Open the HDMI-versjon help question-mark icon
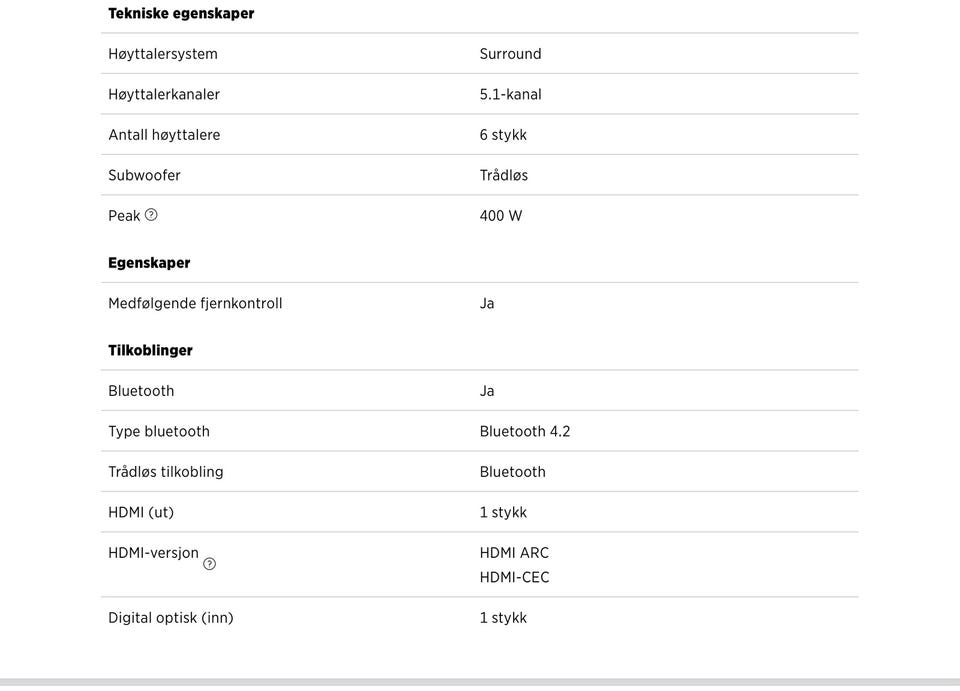Viewport: 960px width, 691px height. [x=209, y=564]
